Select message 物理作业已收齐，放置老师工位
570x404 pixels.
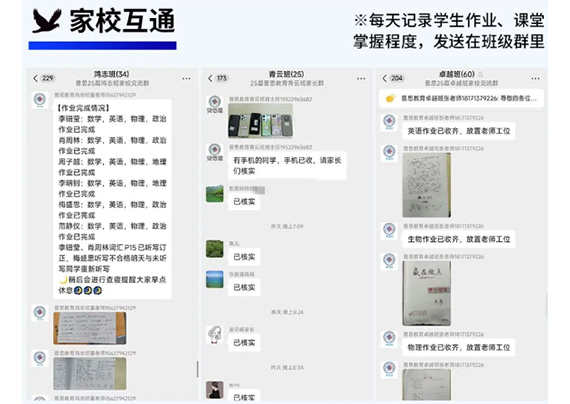coord(459,348)
